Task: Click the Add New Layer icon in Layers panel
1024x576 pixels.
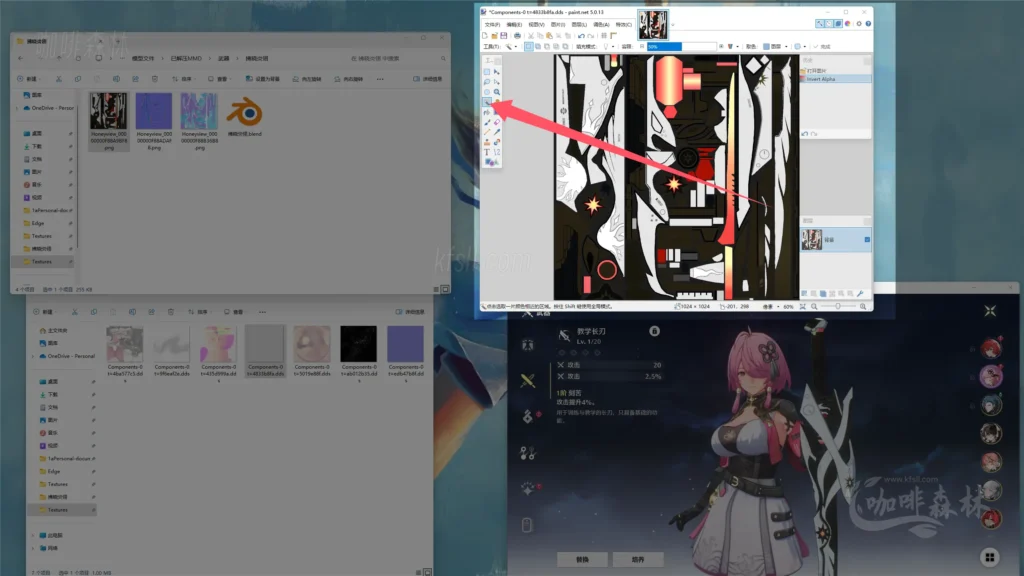Action: tap(805, 293)
